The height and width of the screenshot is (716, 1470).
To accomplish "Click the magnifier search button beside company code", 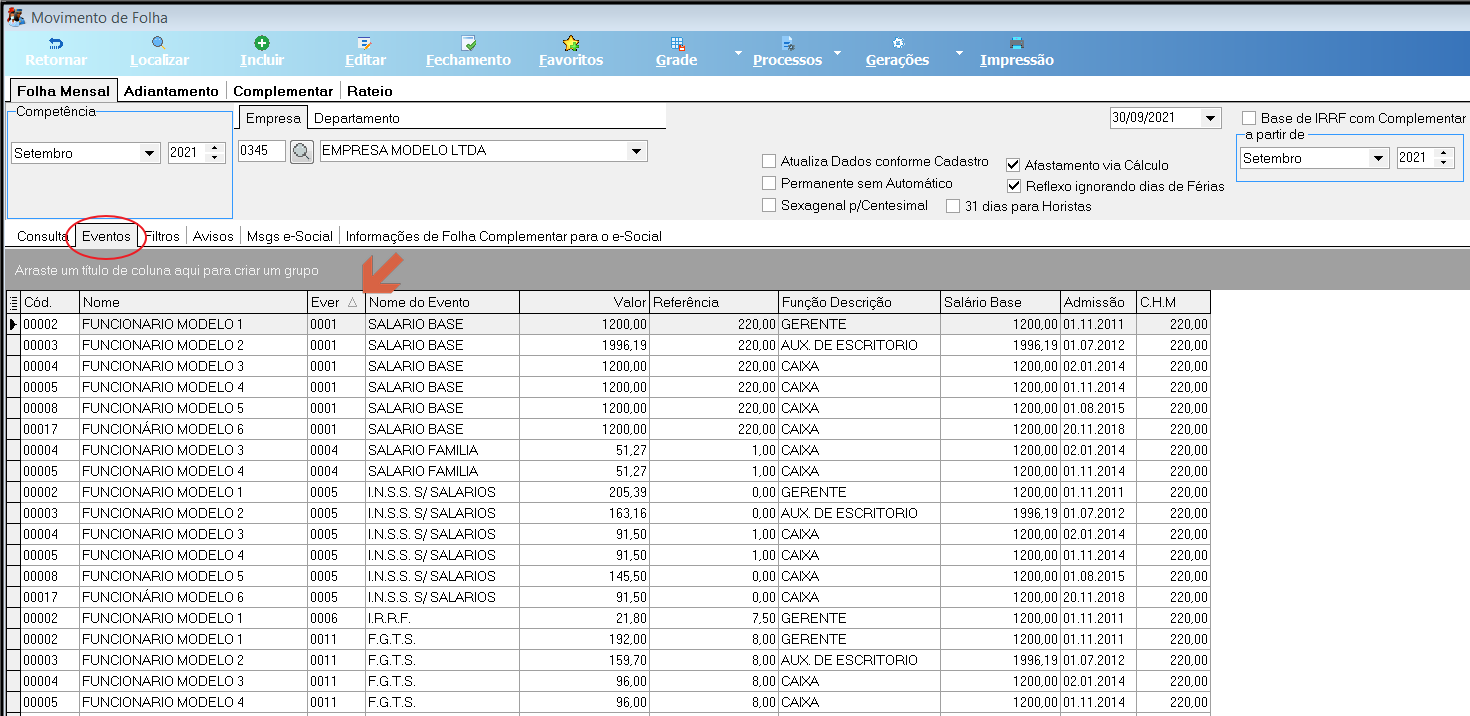I will [x=302, y=152].
